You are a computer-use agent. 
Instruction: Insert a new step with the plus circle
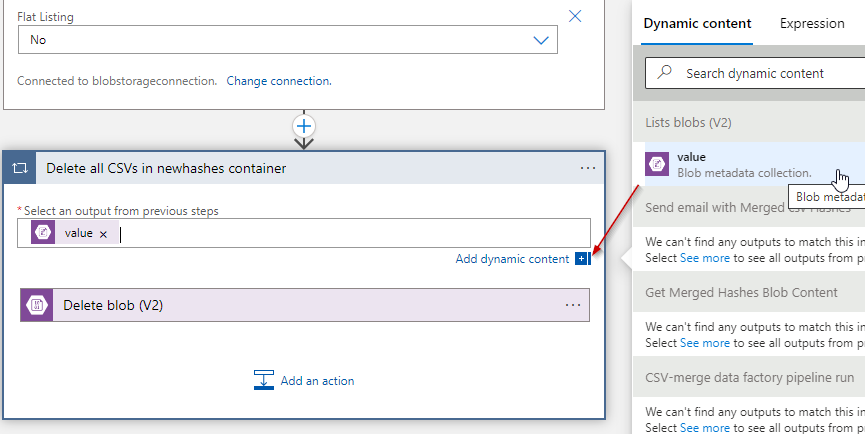coord(304,126)
